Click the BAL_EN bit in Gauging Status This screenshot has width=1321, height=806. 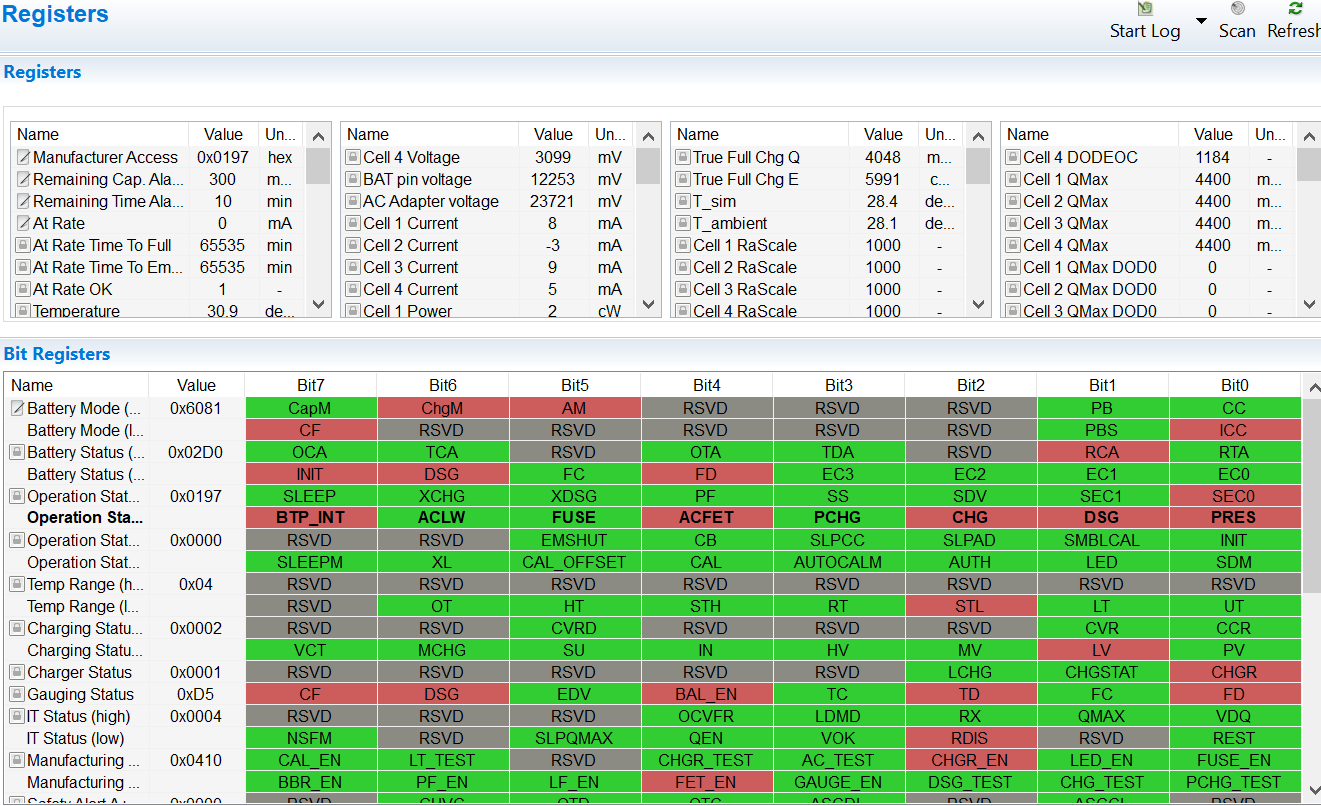coord(707,694)
